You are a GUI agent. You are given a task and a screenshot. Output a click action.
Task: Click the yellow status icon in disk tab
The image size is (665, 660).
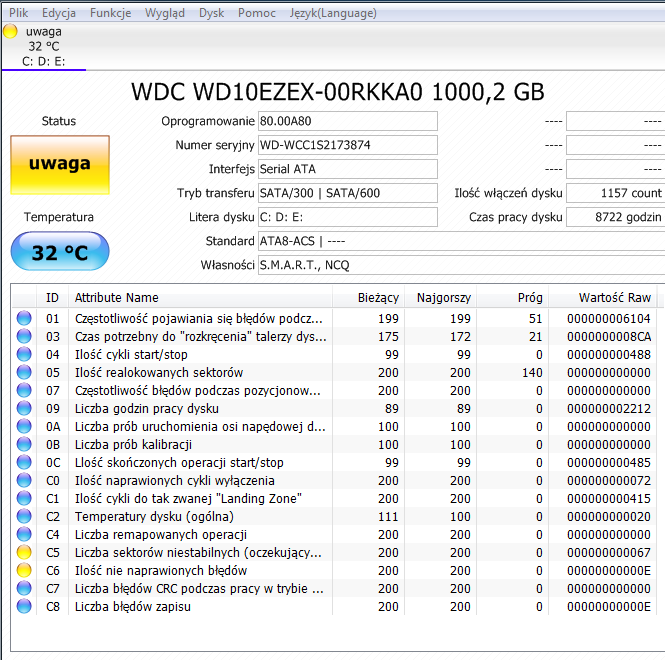coord(10,31)
